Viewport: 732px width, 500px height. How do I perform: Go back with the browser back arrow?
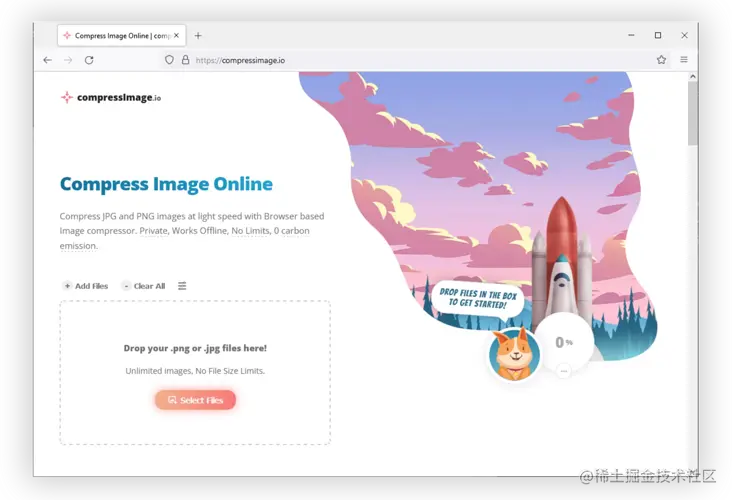48,60
